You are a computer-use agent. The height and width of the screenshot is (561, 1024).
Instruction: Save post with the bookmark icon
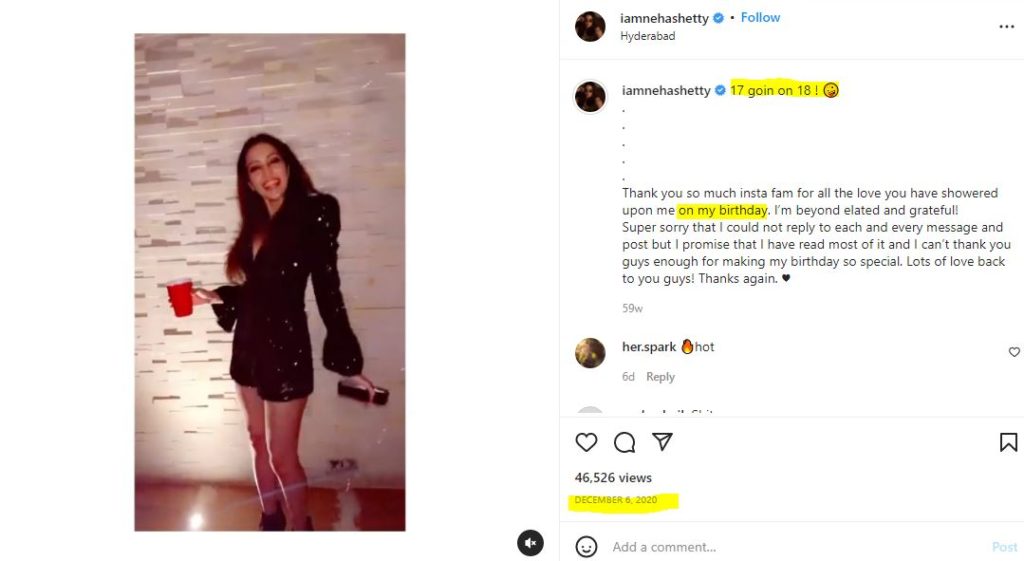1008,442
